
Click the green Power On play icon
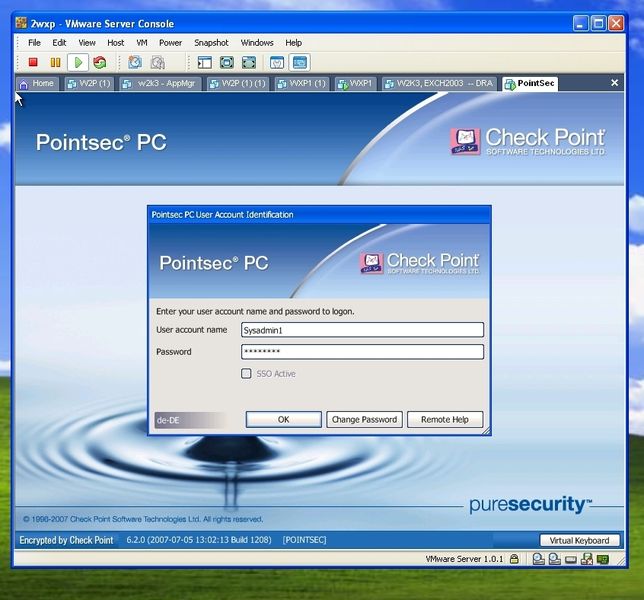(x=78, y=62)
